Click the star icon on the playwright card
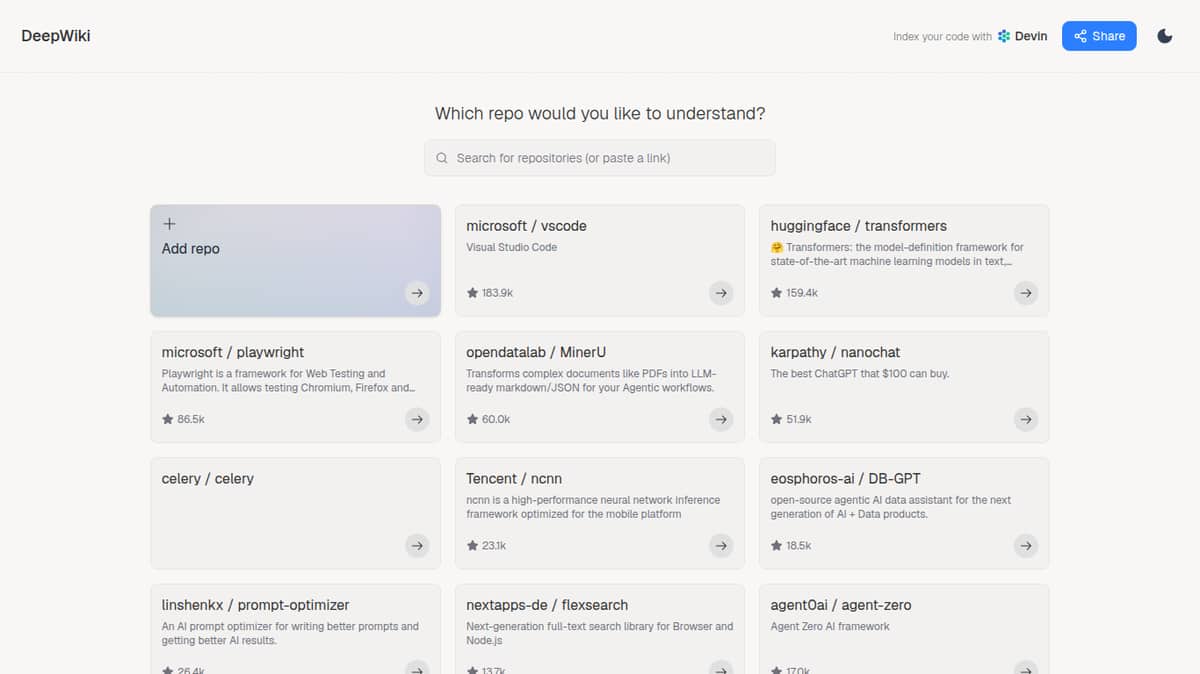 click(x=167, y=419)
